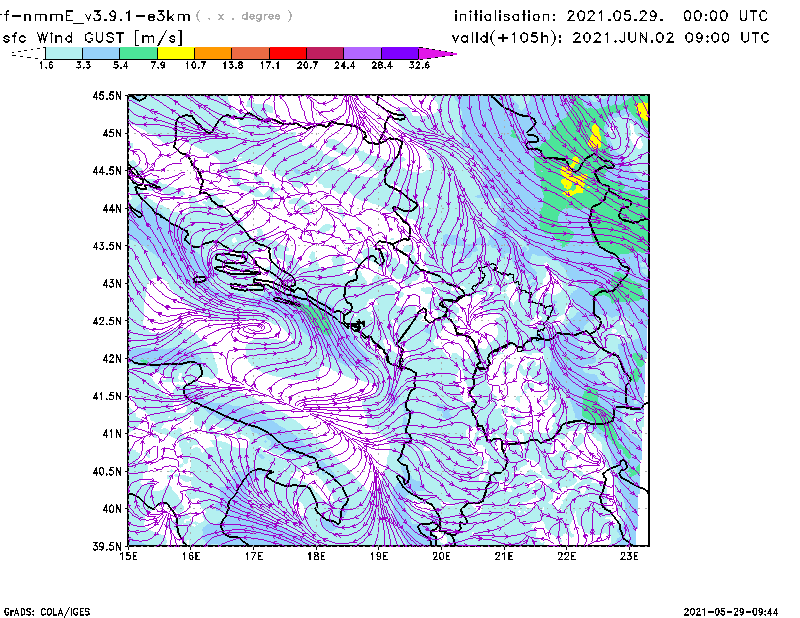Click the "42N" latitude label
Image resolution: width=800 pixels, height=618 pixels.
(x=112, y=359)
